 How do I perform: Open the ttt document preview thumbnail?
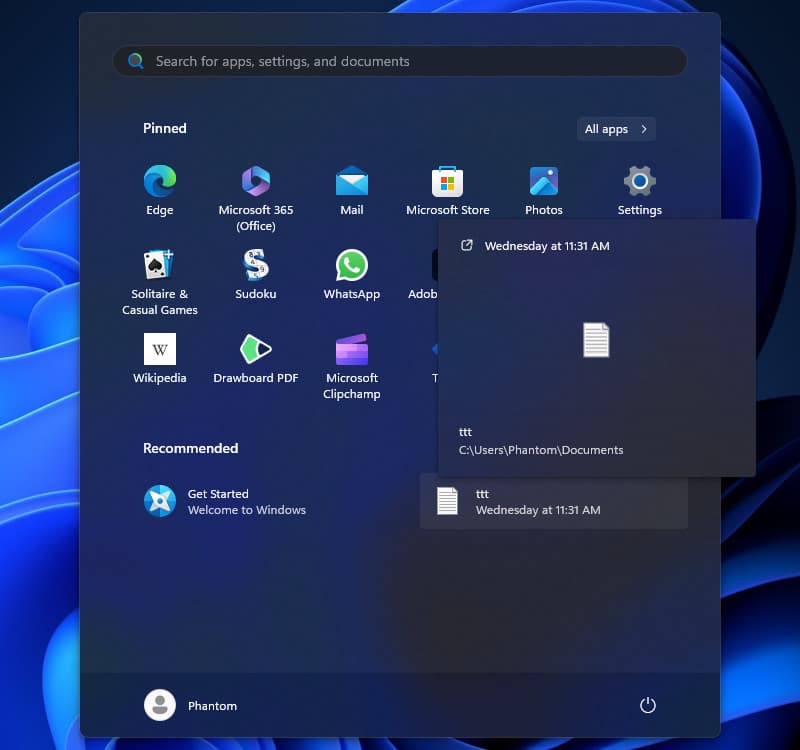pyautogui.click(x=596, y=340)
